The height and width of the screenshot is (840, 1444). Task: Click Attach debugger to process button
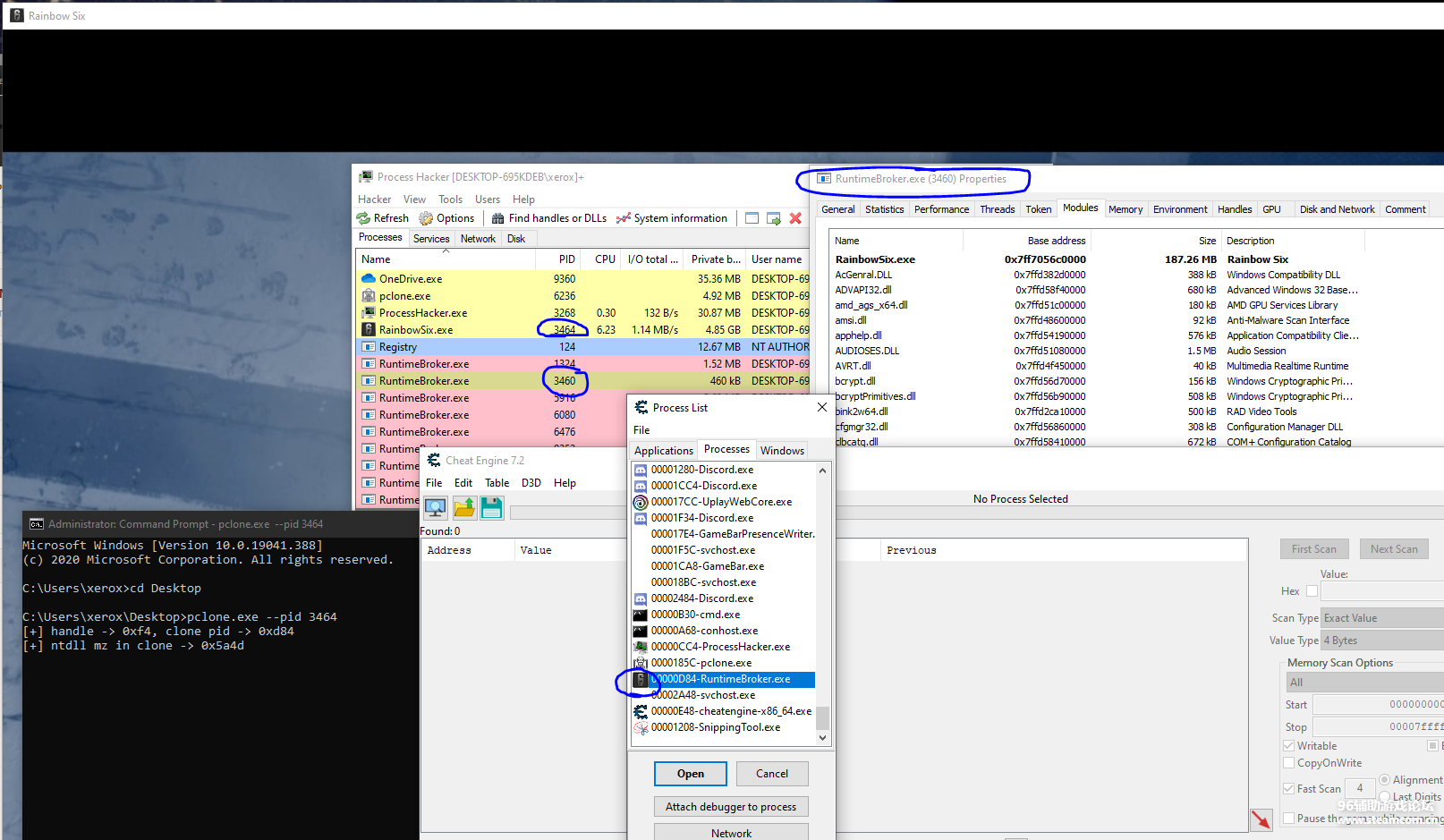tap(730, 807)
